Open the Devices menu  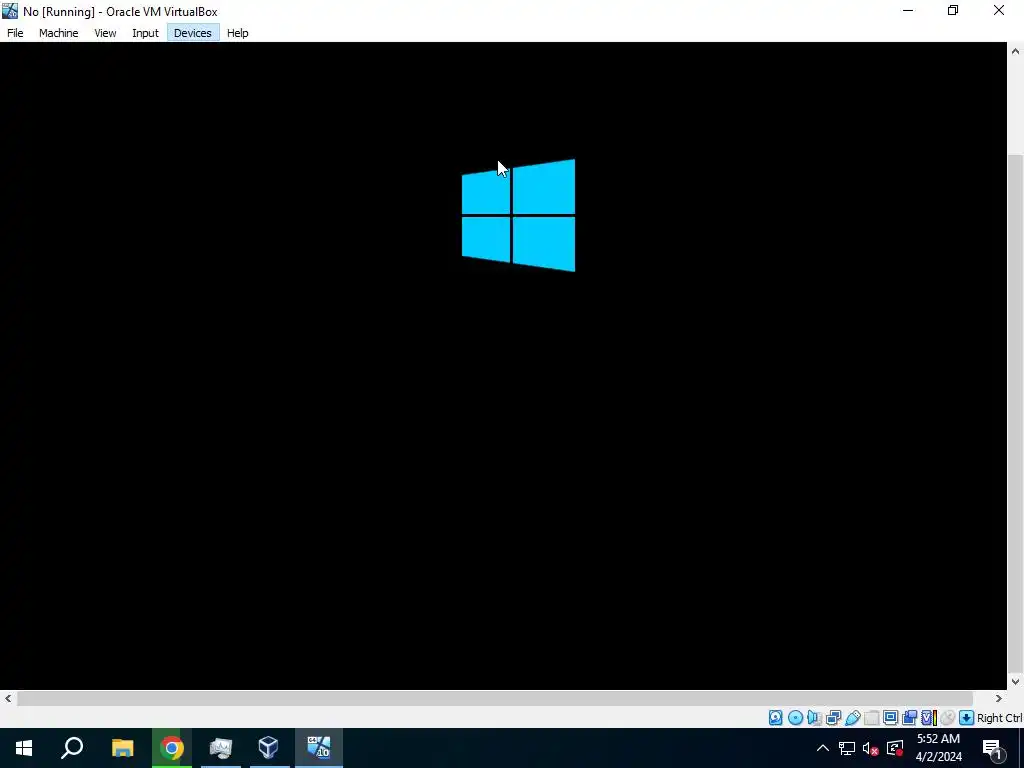(x=193, y=33)
